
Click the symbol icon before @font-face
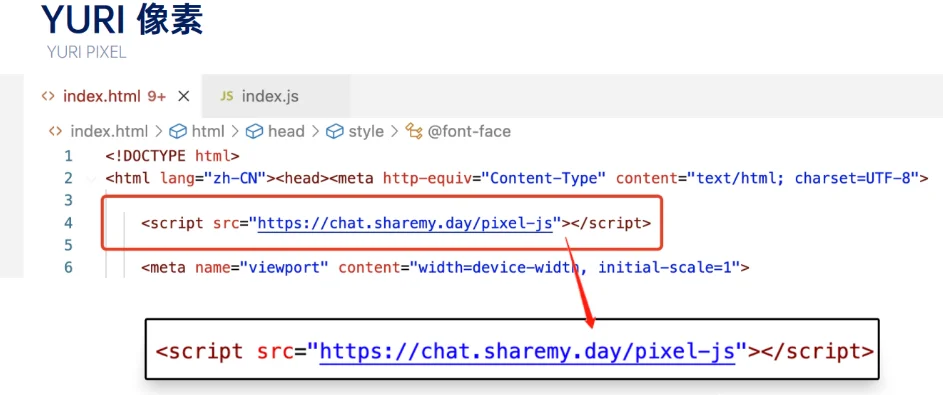(414, 131)
